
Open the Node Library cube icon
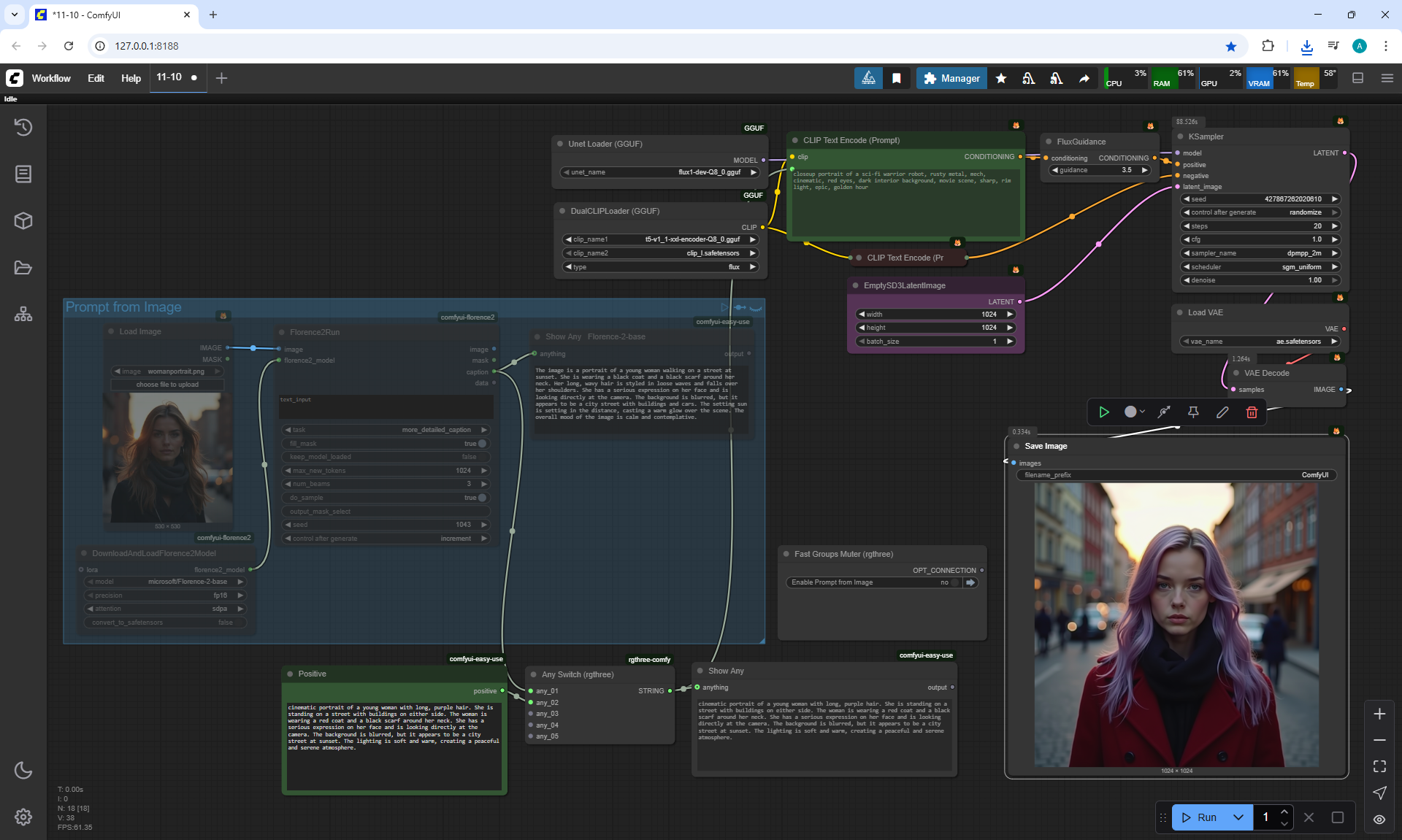[x=23, y=220]
